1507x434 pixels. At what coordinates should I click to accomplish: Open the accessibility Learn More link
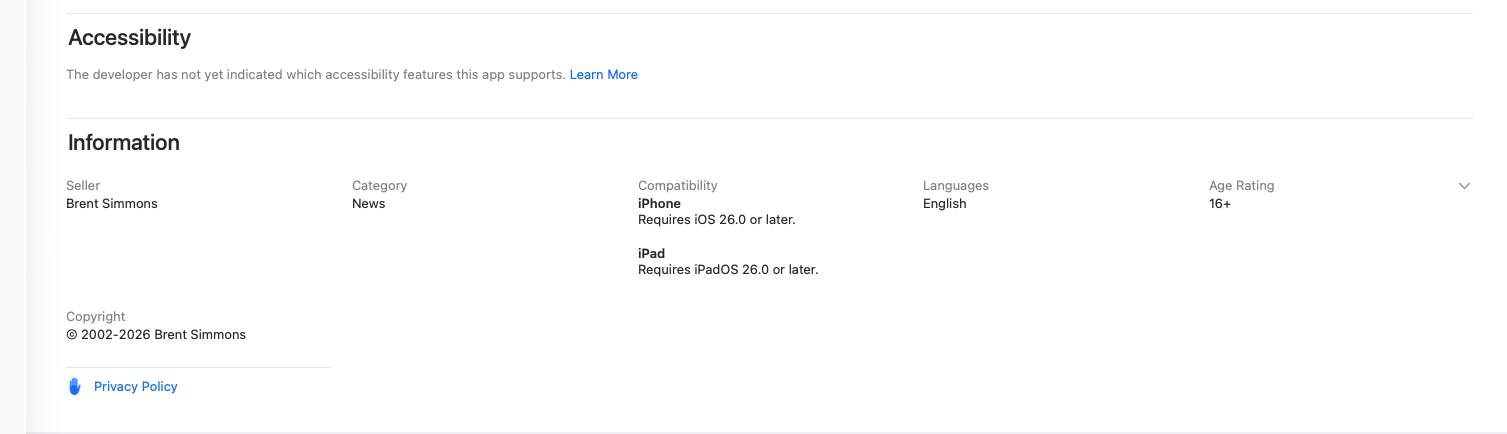603,75
